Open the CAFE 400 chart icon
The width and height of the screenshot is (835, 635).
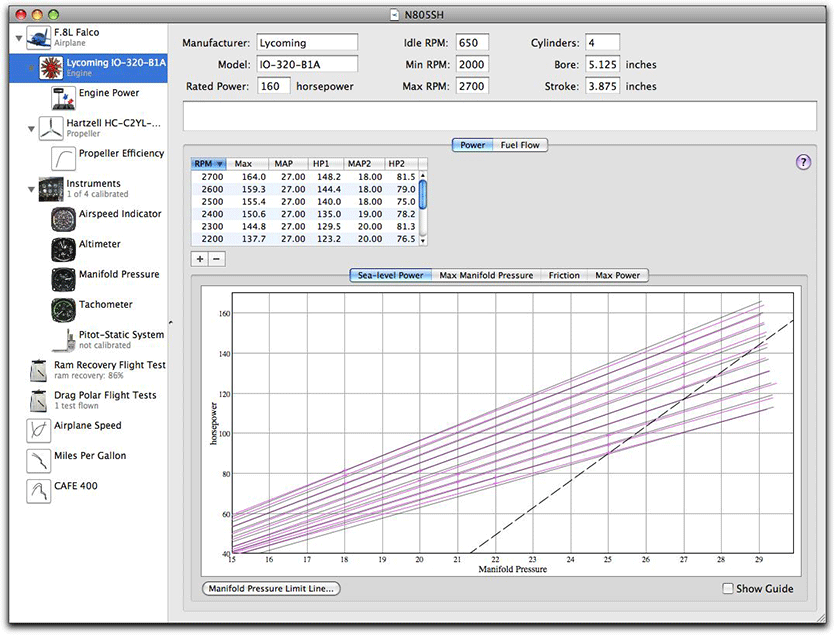coord(39,491)
